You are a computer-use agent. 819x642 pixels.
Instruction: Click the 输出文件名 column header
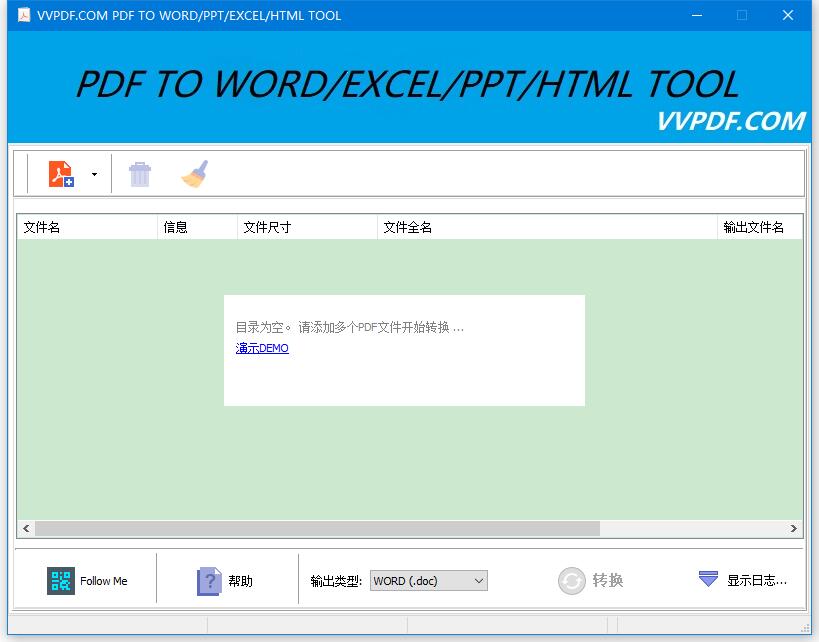760,227
